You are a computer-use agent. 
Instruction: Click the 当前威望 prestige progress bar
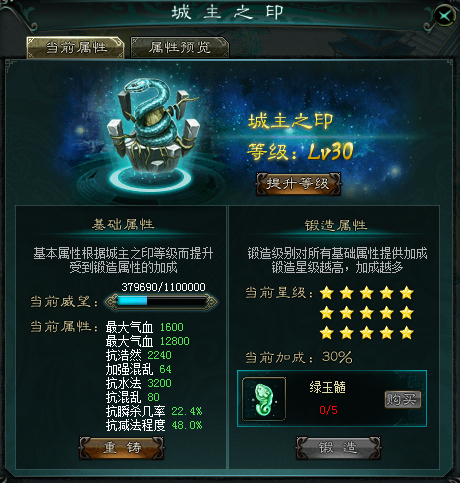tap(161, 302)
